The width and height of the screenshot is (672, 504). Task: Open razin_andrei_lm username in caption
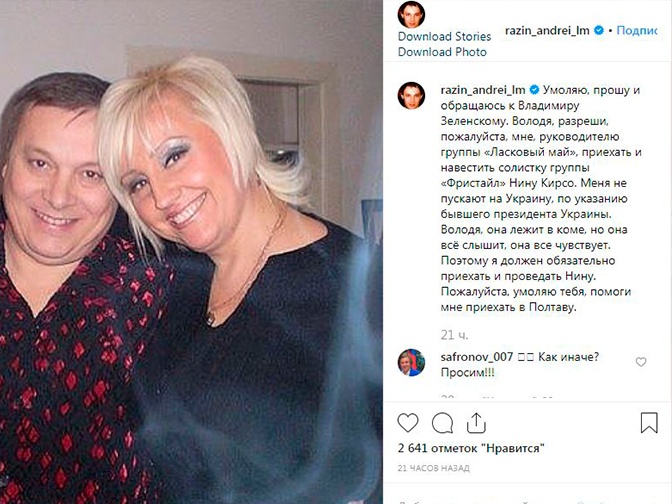pos(483,90)
